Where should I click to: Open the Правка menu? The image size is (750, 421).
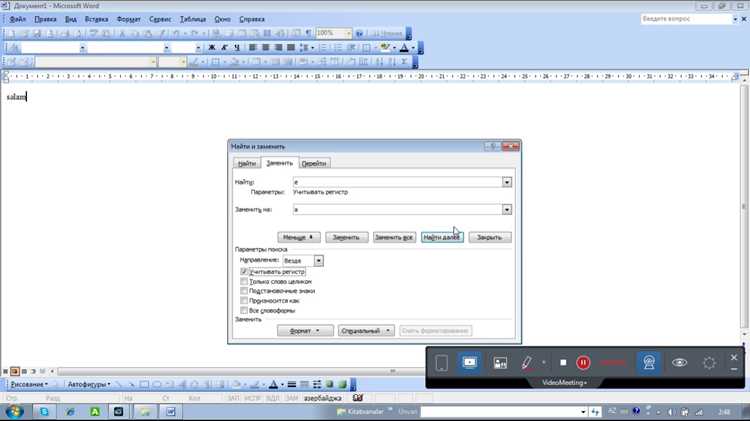point(45,19)
